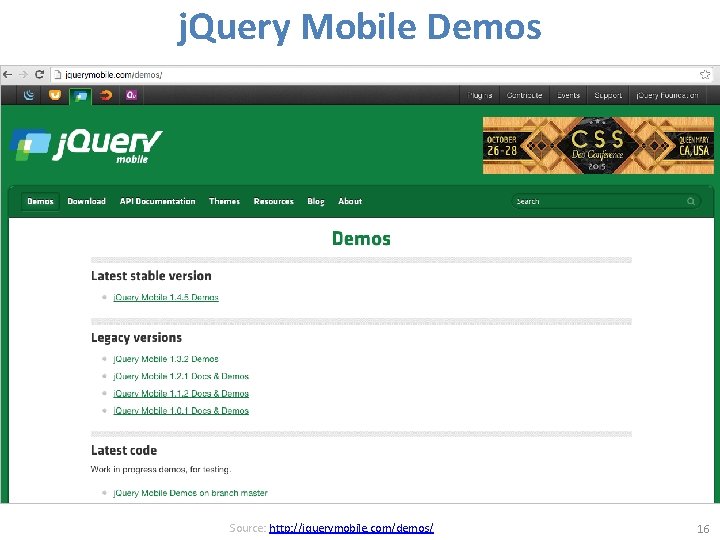Open API Documentation in the navigation
Screen dimensions: 720x540
(158, 201)
